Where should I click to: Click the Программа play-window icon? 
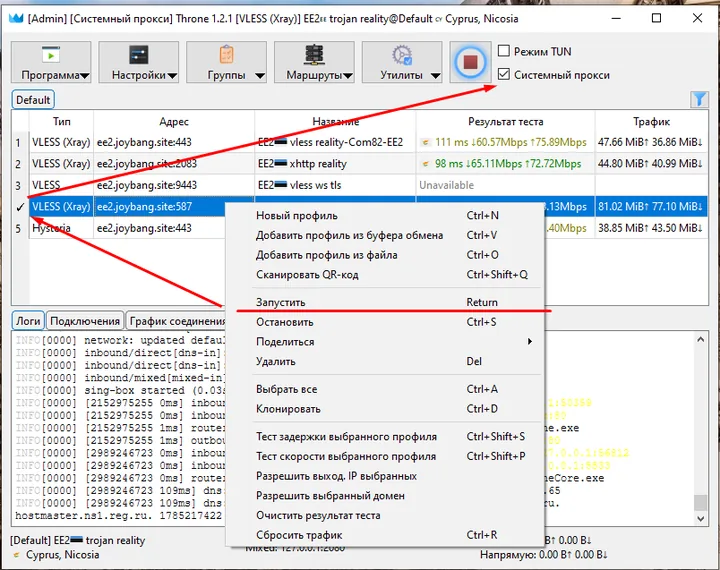pos(51,54)
